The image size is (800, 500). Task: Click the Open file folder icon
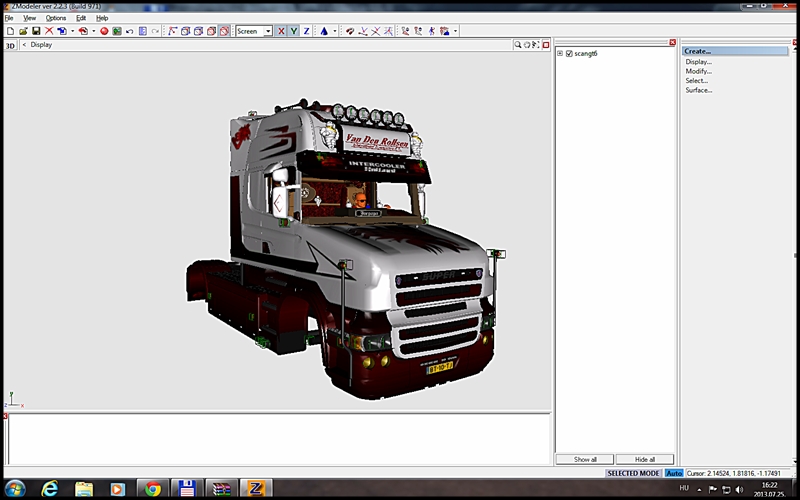pyautogui.click(x=22, y=31)
